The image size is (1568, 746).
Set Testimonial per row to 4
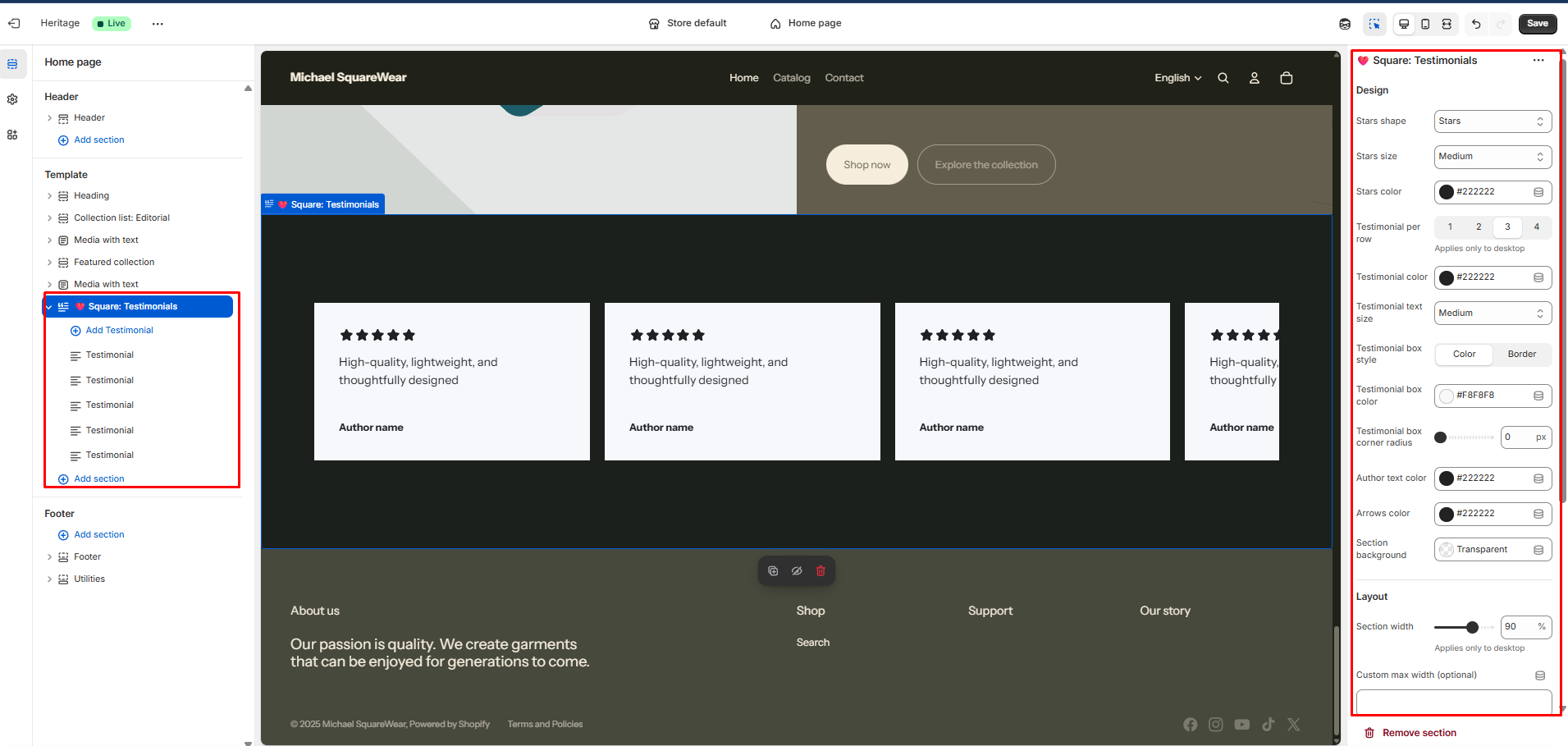click(x=1537, y=227)
